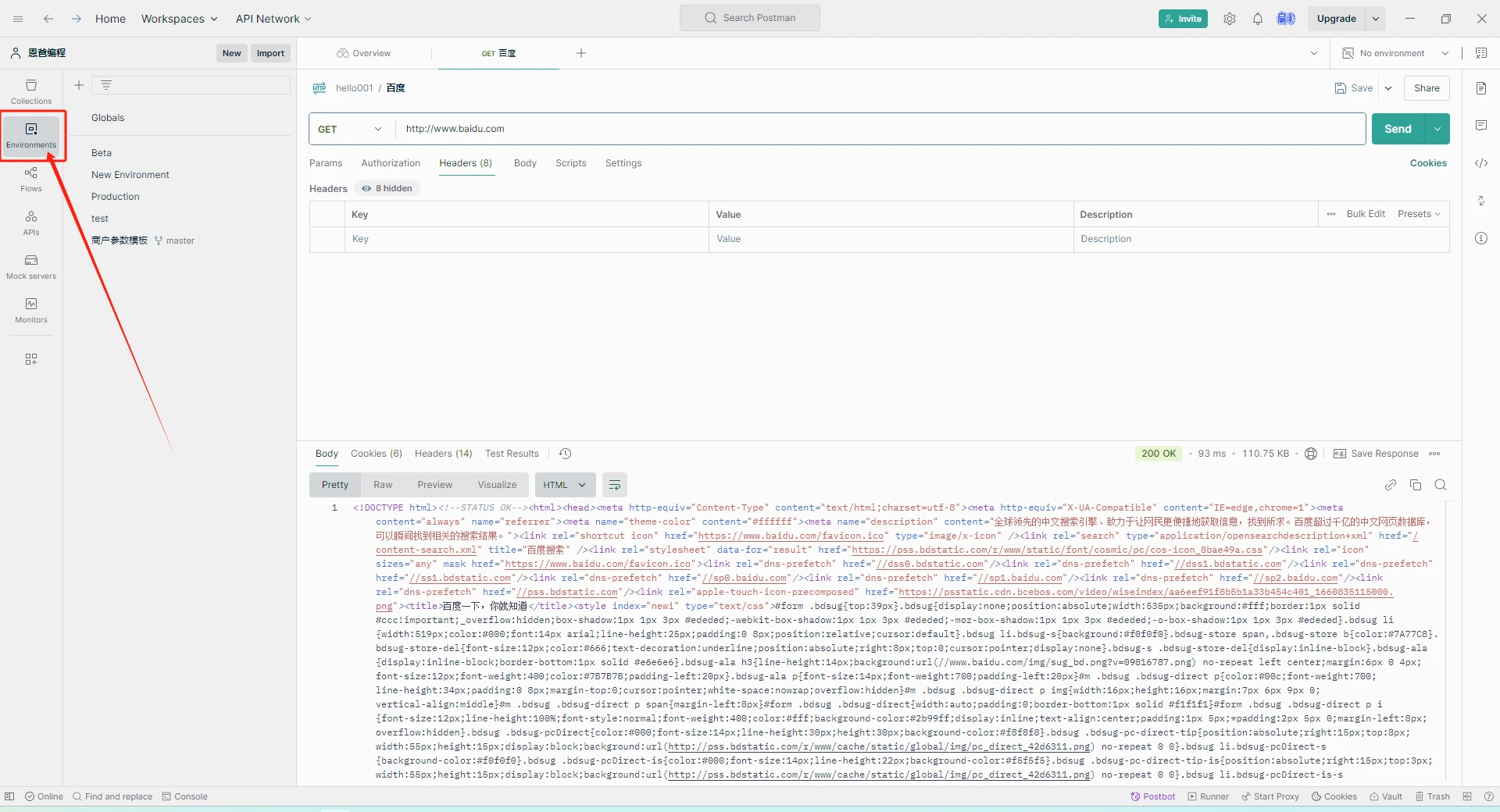The height and width of the screenshot is (812, 1500).
Task: Click the create new environment plus icon
Action: point(79,85)
